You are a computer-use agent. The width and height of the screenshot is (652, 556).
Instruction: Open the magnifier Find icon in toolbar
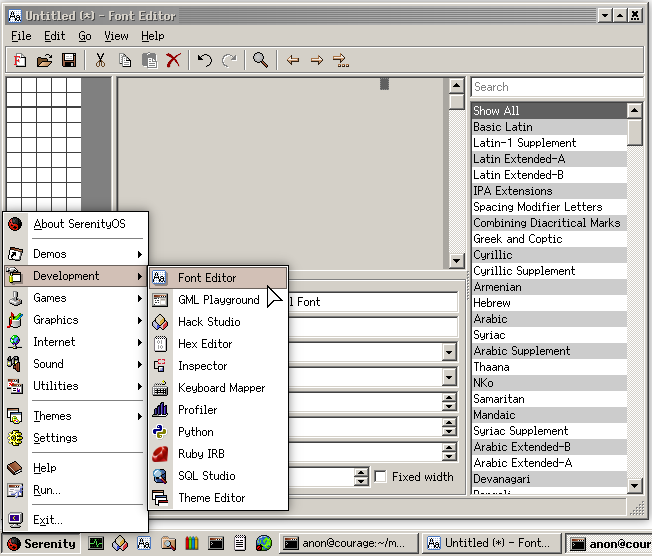click(260, 60)
